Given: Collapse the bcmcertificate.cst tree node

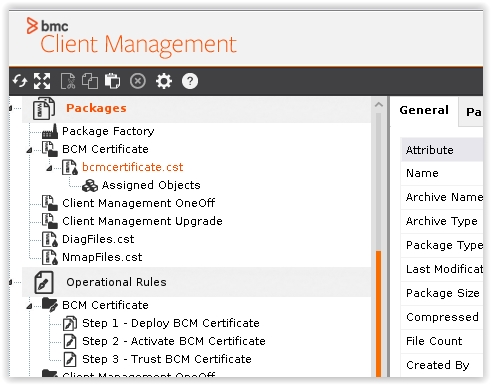Looking at the screenshot, I should click(50, 168).
